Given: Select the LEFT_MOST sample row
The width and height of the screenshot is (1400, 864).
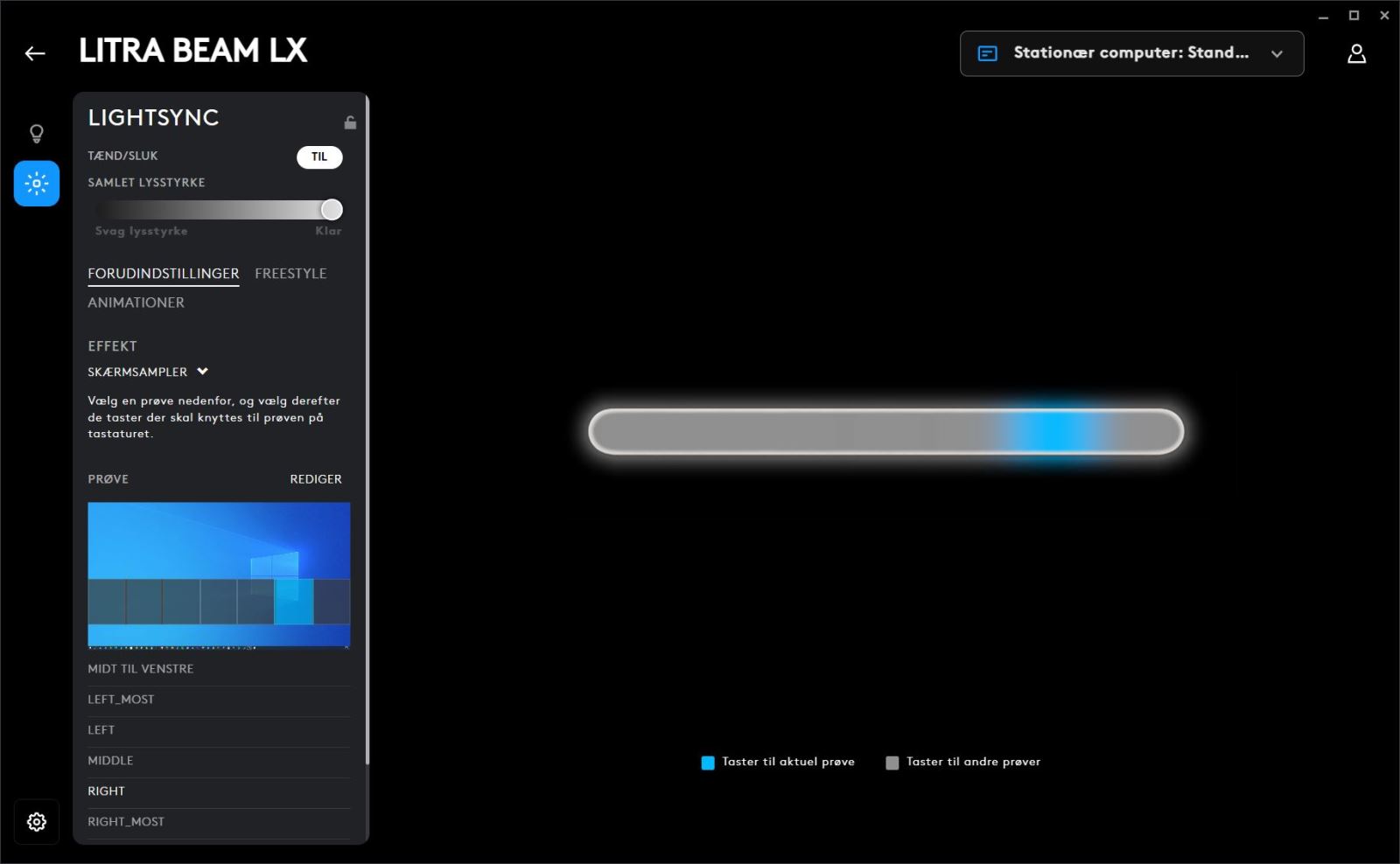Looking at the screenshot, I should [x=219, y=700].
